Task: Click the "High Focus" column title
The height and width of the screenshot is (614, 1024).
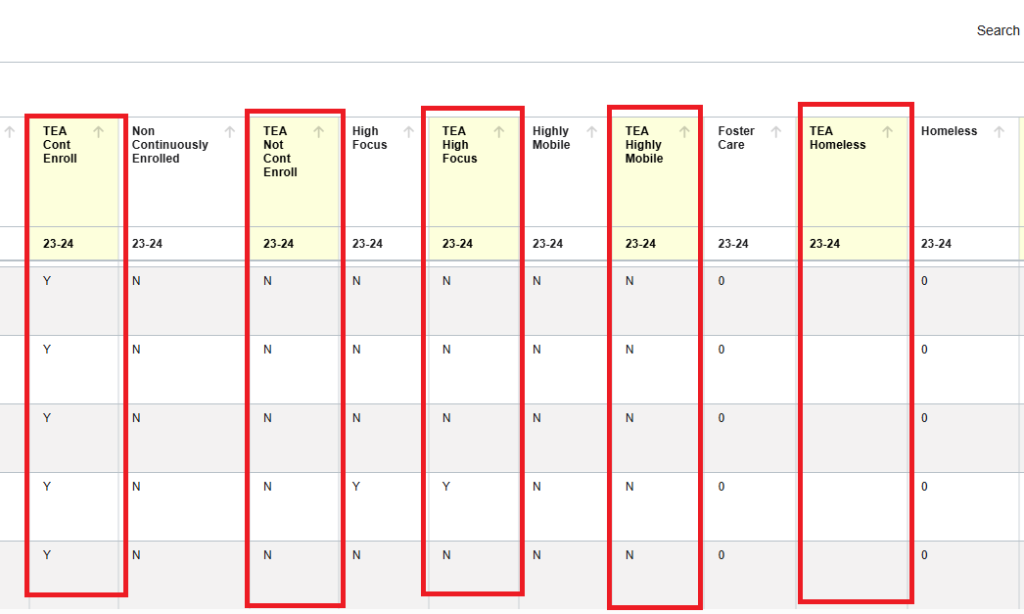Action: click(370, 138)
